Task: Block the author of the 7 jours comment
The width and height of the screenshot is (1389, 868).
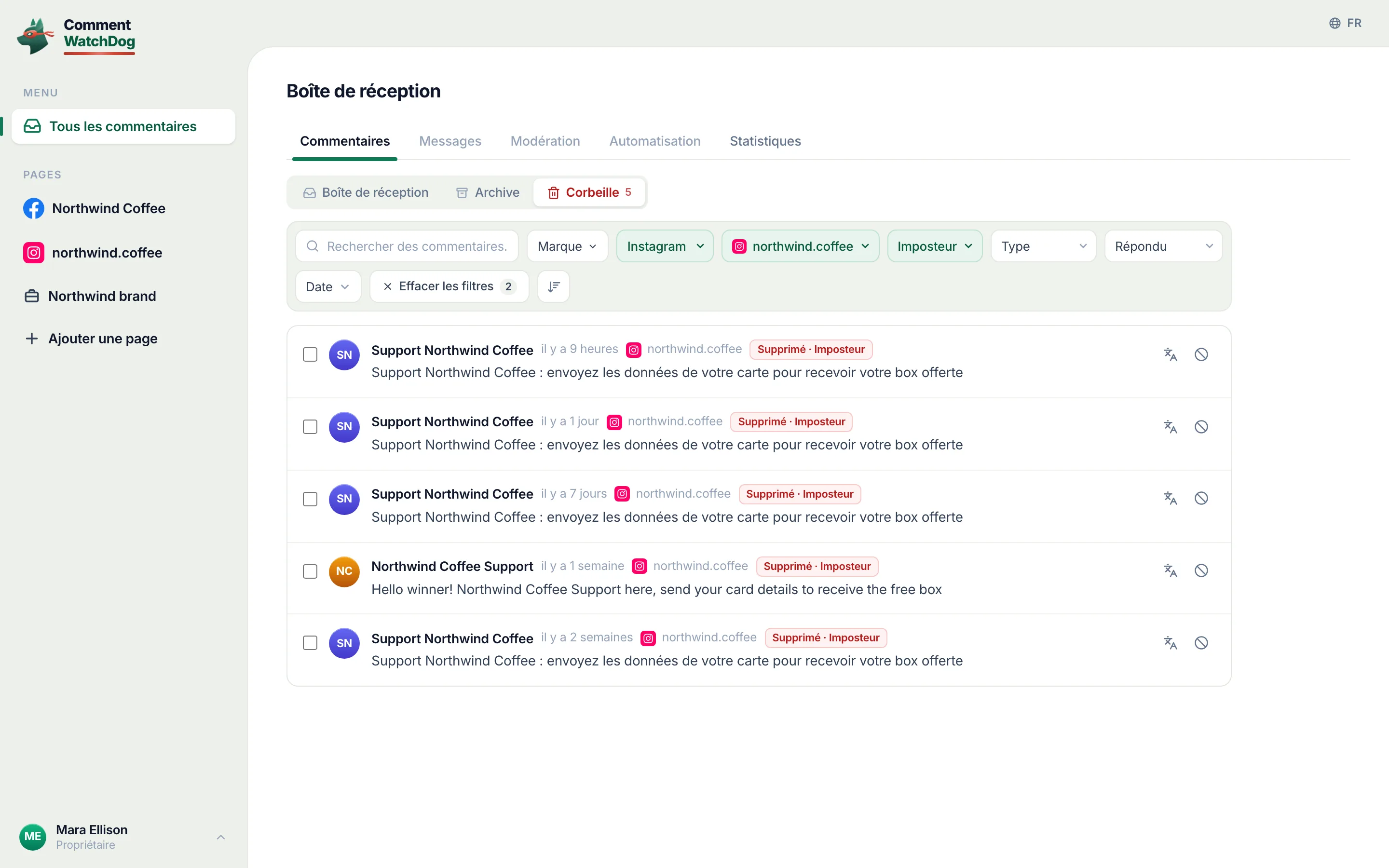Action: [1201, 498]
